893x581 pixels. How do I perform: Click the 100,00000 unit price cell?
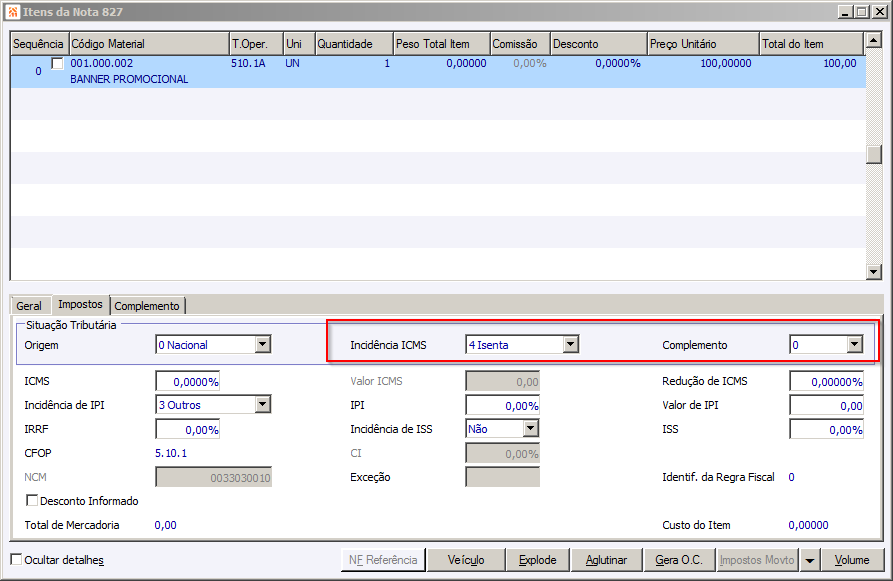pos(726,63)
